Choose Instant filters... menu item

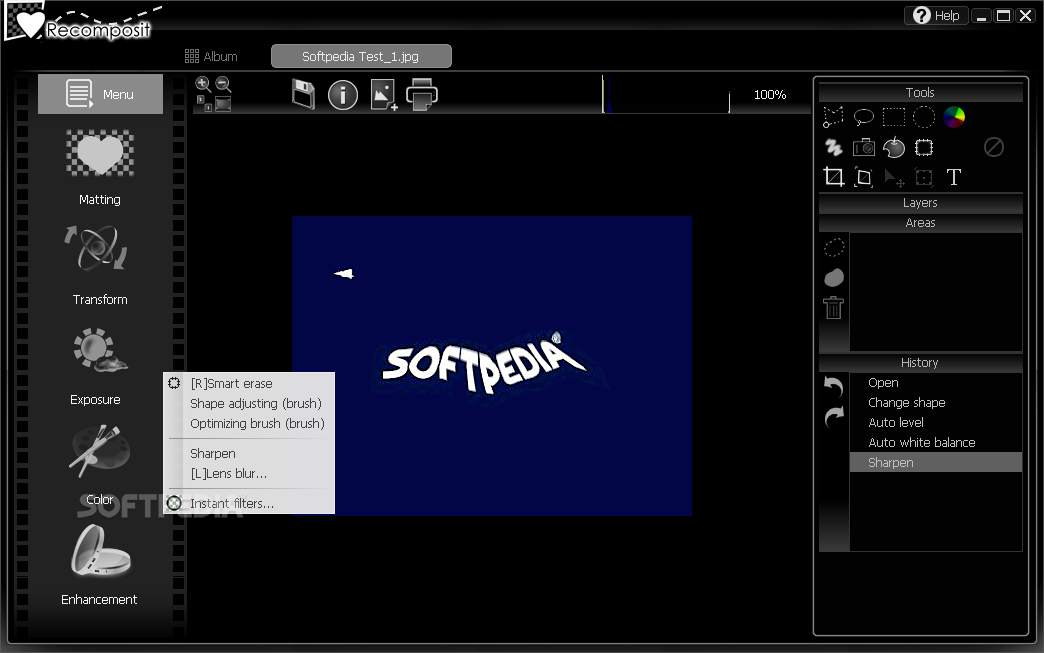(x=249, y=503)
